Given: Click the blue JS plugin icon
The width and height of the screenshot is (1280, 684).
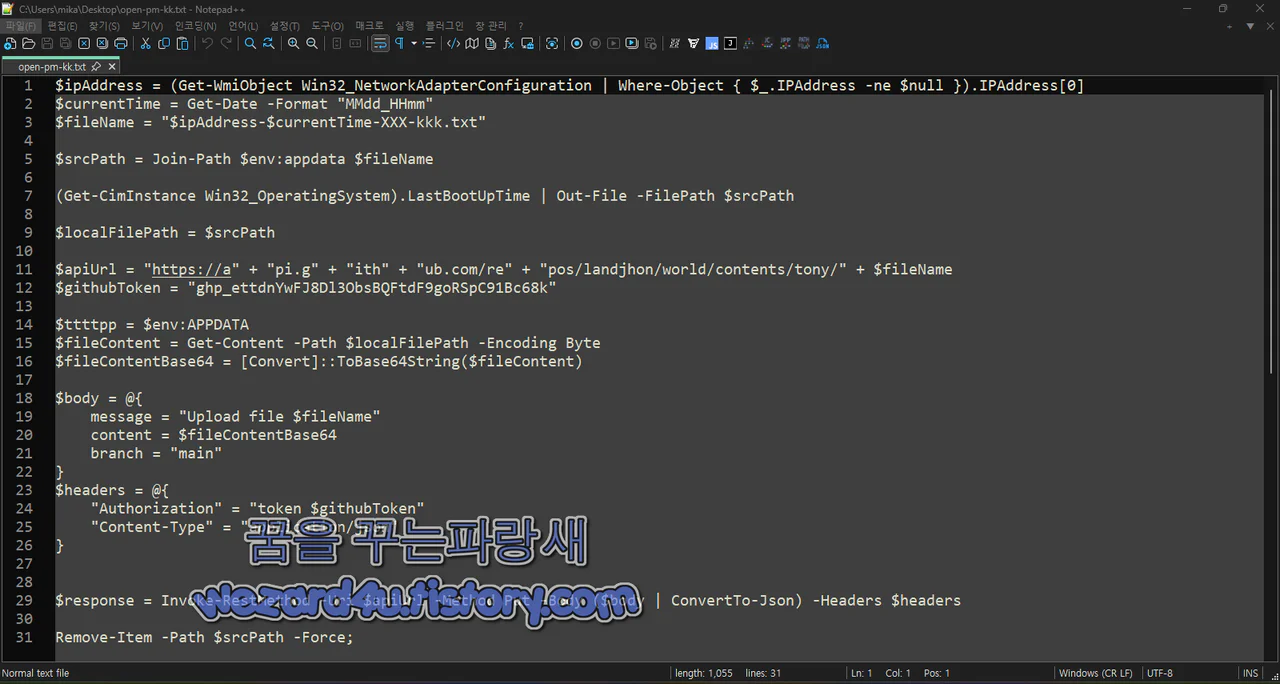Looking at the screenshot, I should (712, 44).
